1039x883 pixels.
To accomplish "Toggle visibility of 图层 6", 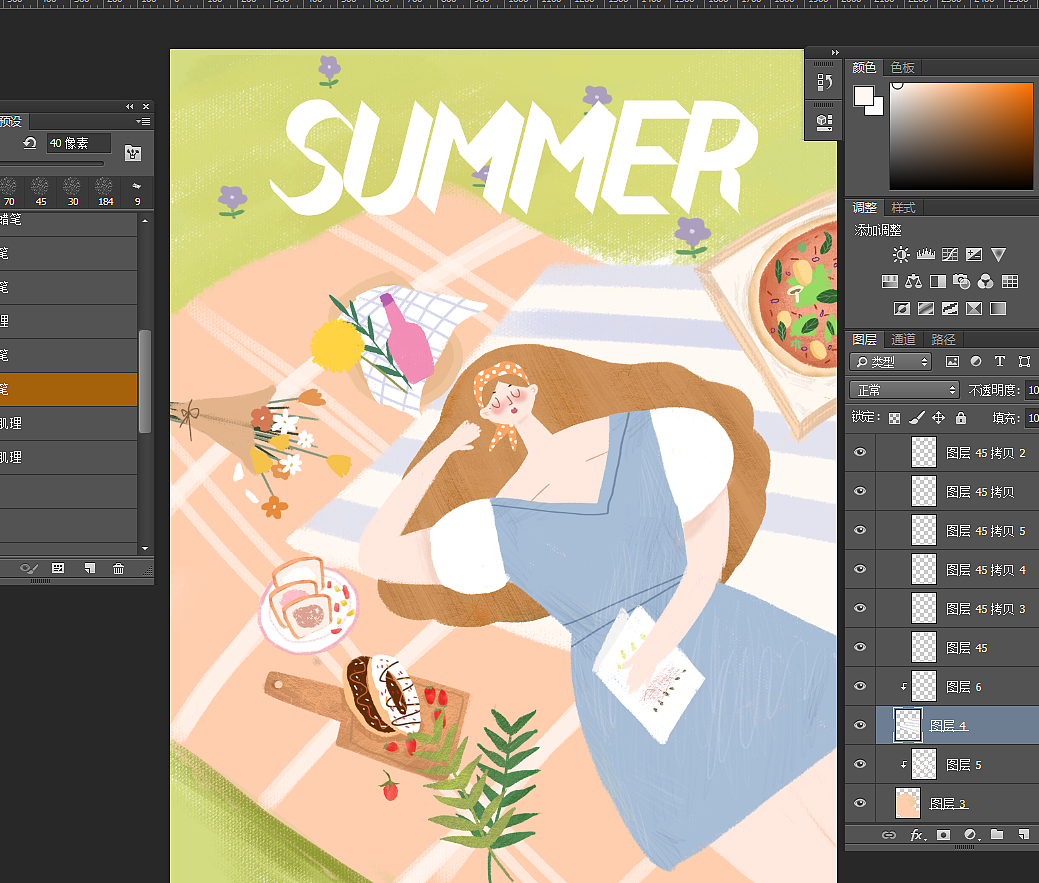I will point(860,686).
